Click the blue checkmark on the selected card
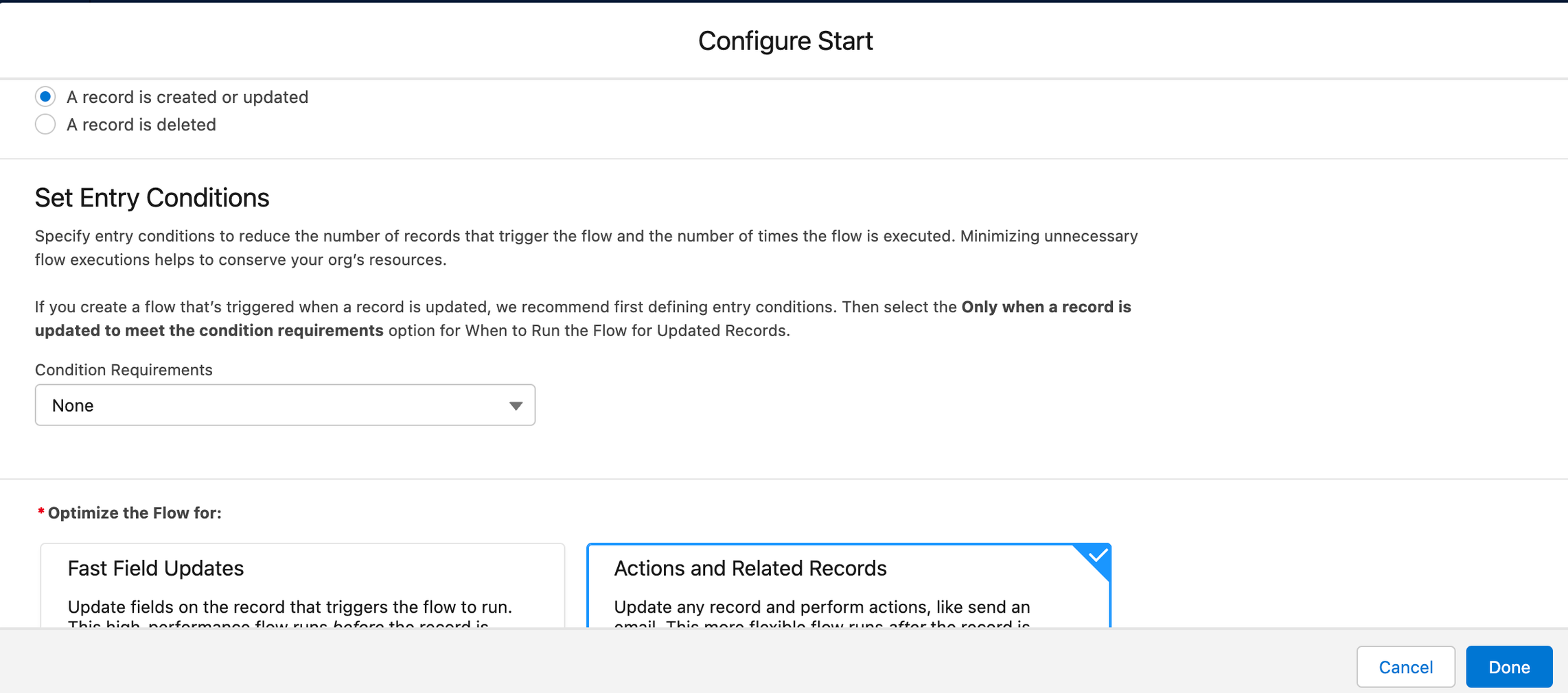This screenshot has height=693, width=1568. 1097,556
